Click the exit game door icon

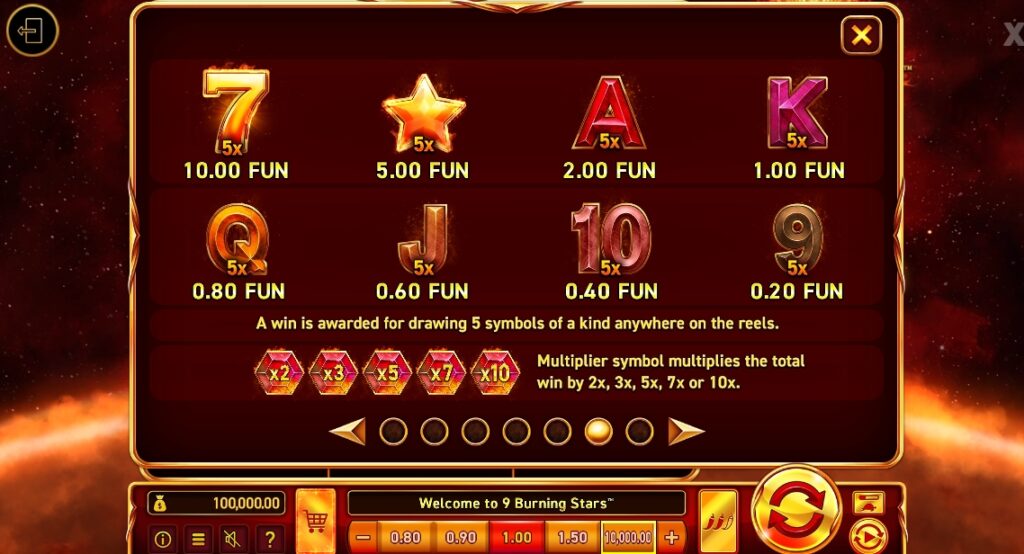point(32,30)
